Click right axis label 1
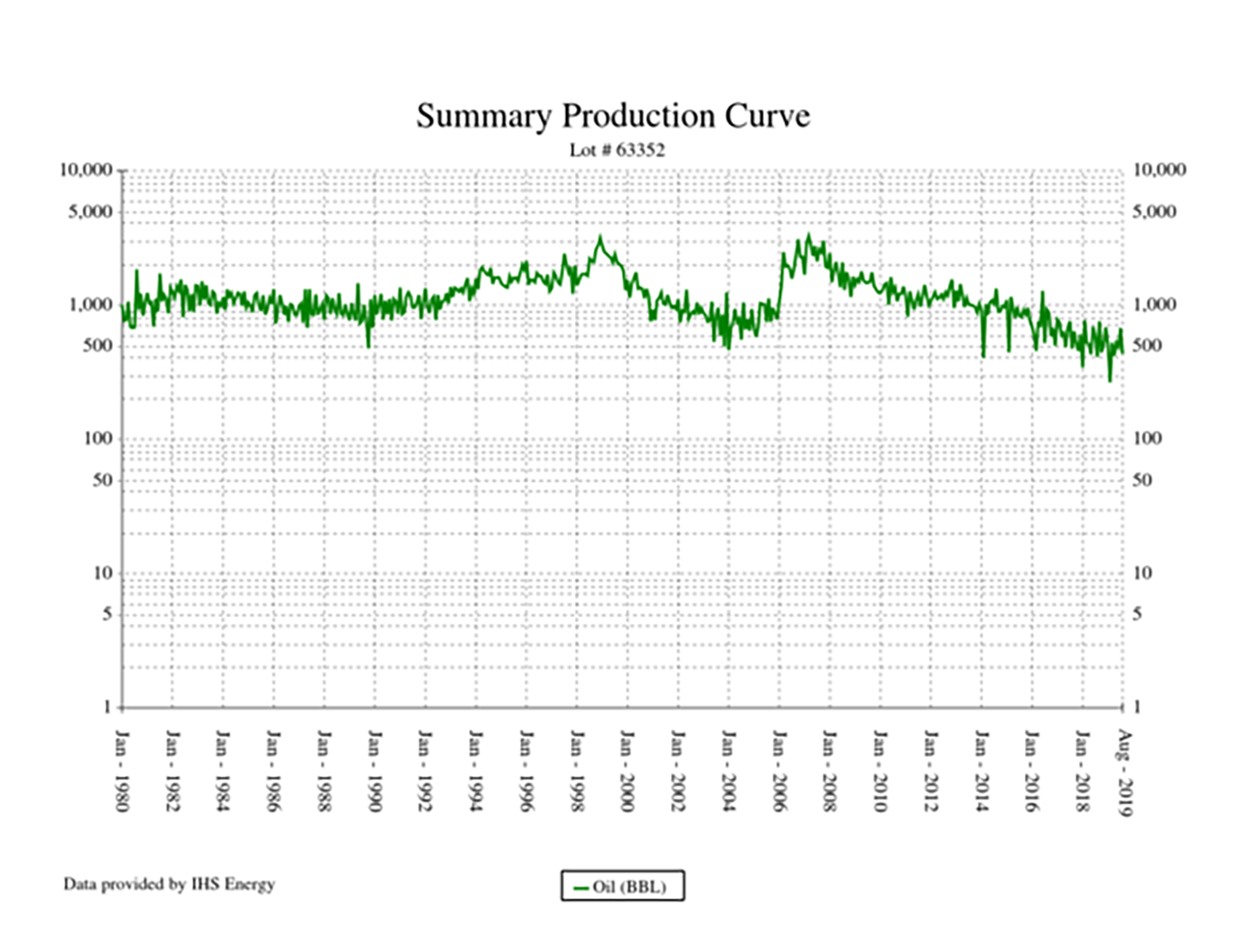The width and height of the screenshot is (1241, 952). coord(1138,707)
